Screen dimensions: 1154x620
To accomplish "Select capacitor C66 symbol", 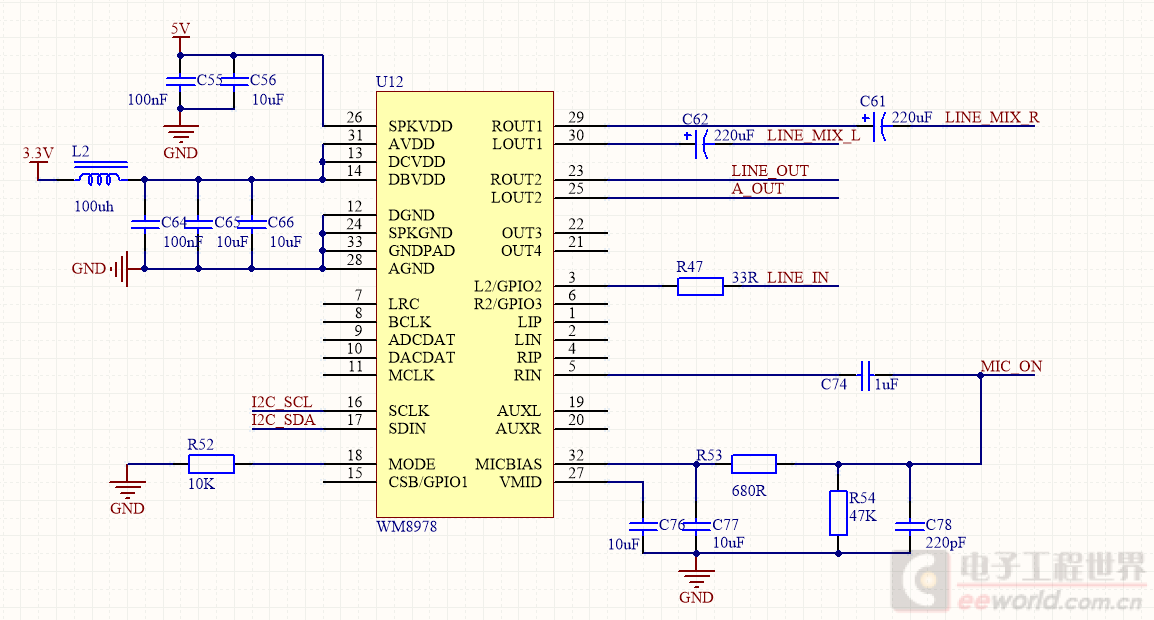I will 252,223.
